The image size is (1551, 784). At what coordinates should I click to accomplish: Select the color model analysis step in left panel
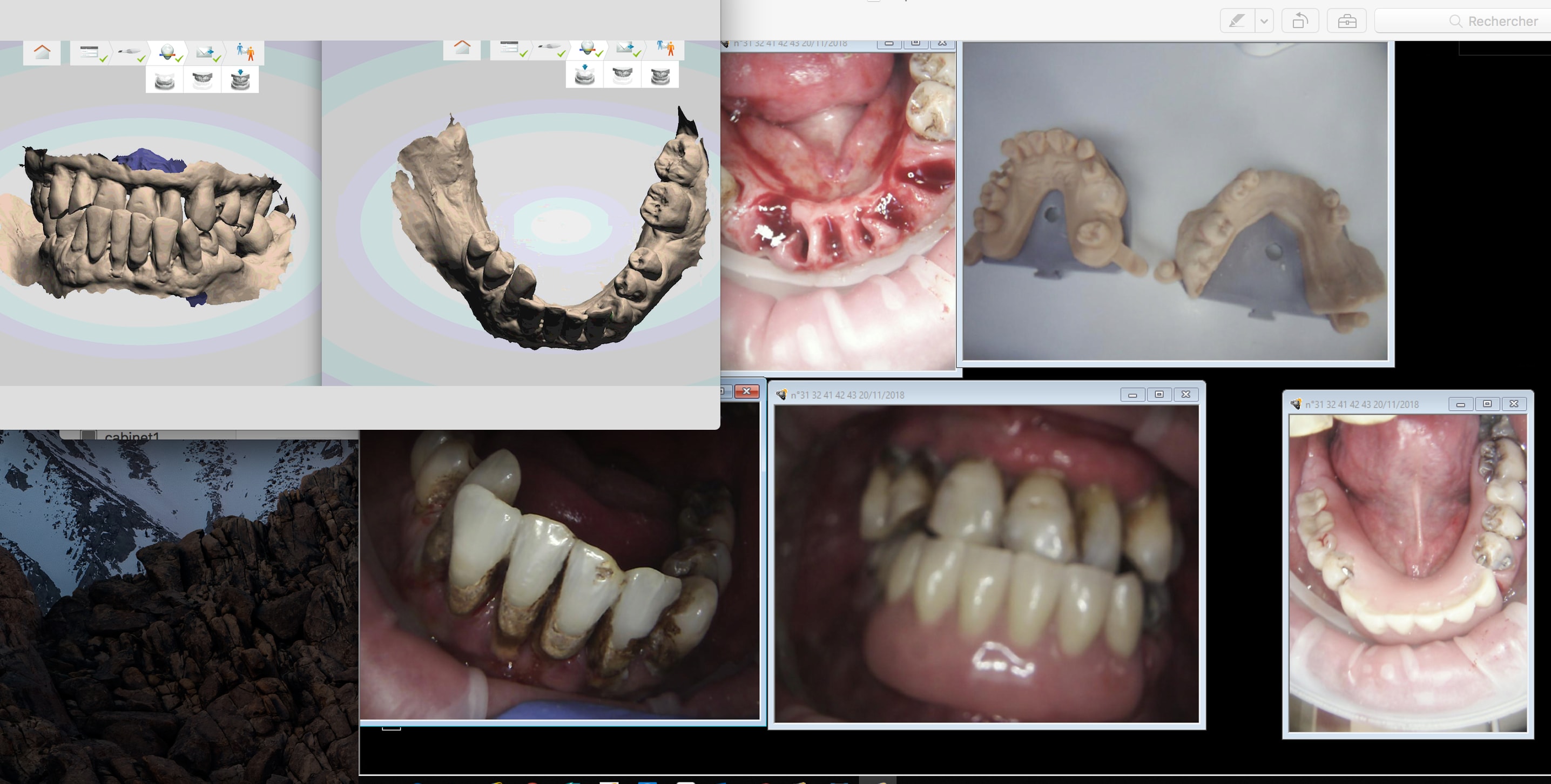168,52
